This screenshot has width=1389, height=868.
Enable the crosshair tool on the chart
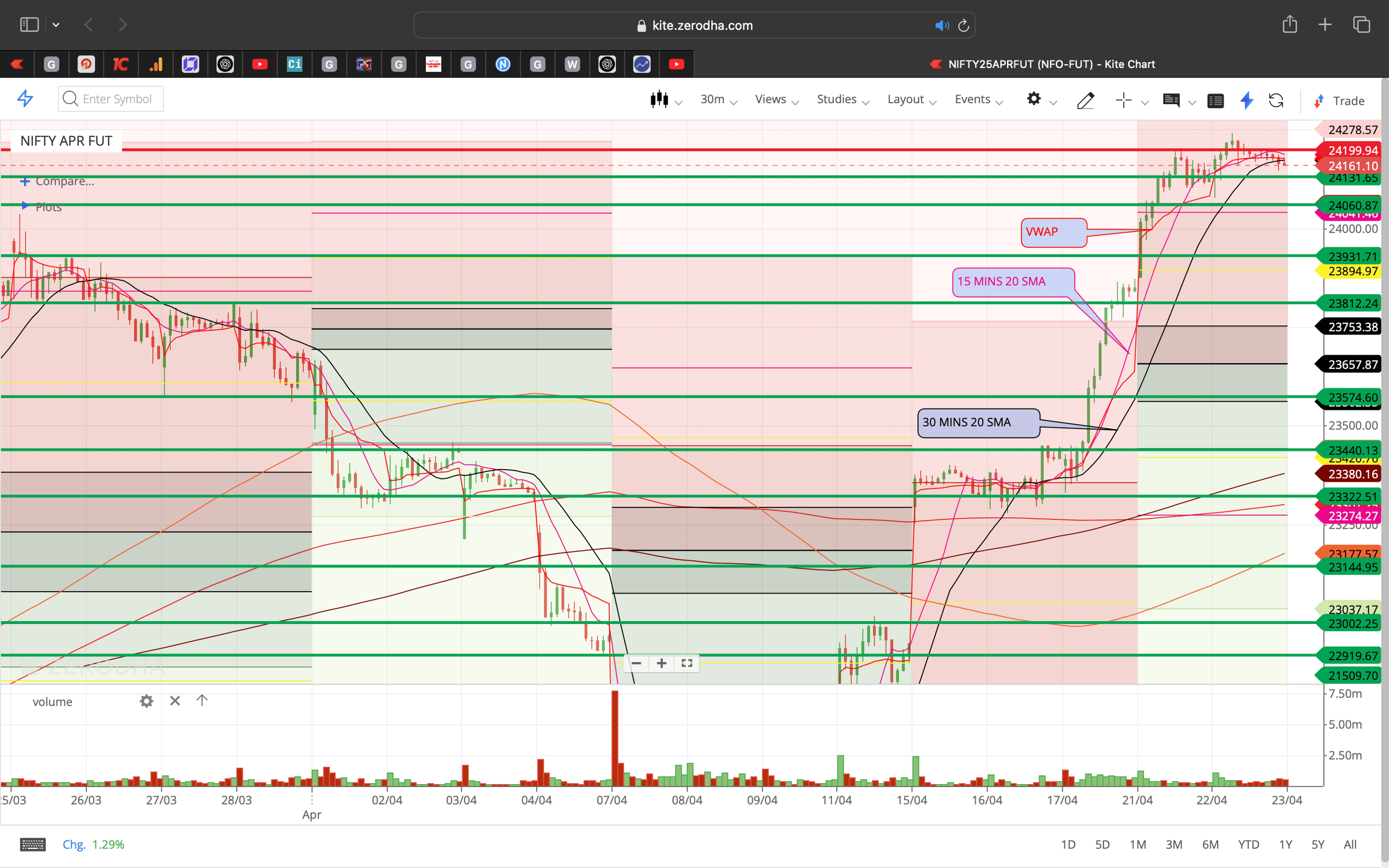tap(1123, 101)
